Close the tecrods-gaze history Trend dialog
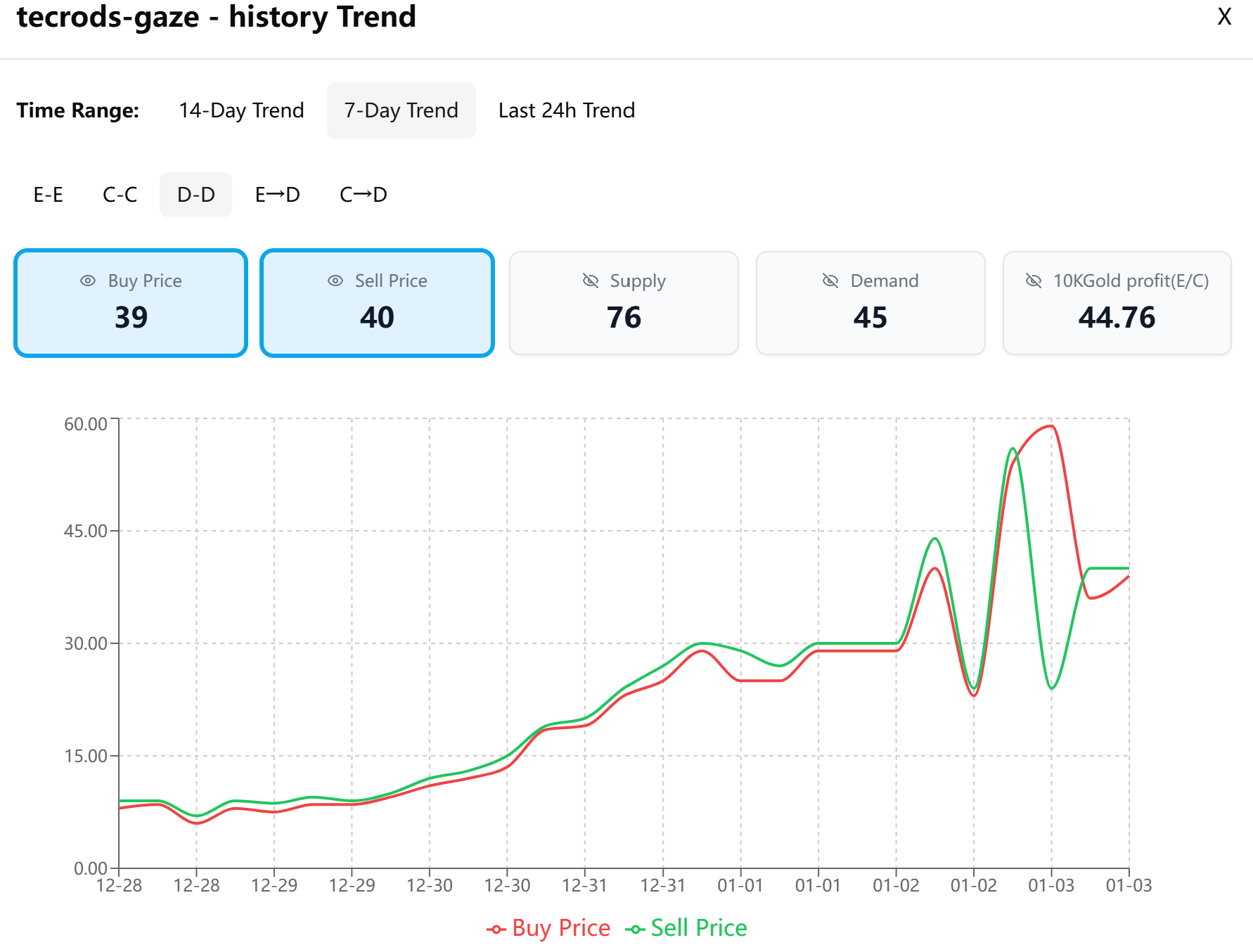The image size is (1253, 952). point(1224,17)
